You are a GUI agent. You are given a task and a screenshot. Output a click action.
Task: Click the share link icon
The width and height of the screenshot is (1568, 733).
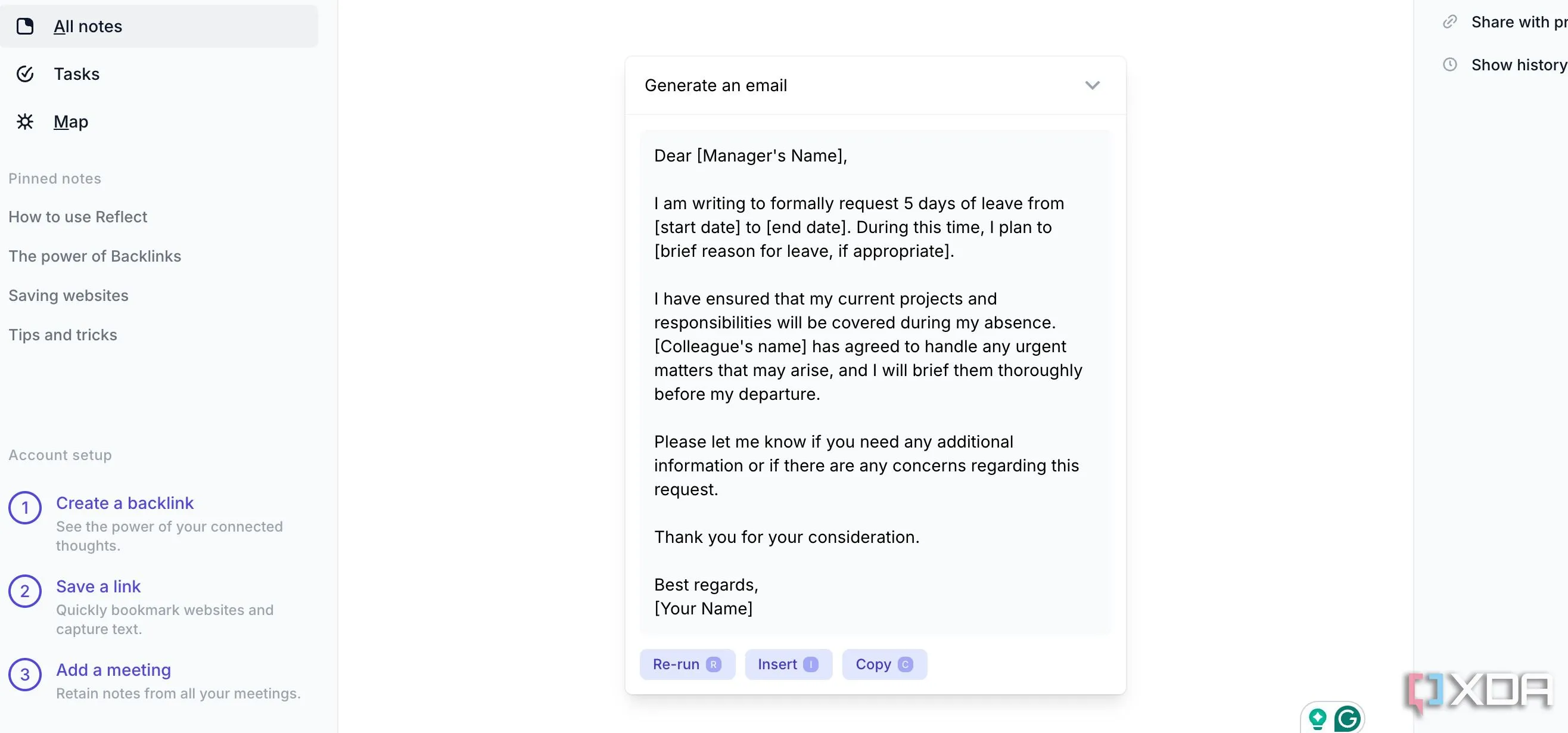point(1450,22)
